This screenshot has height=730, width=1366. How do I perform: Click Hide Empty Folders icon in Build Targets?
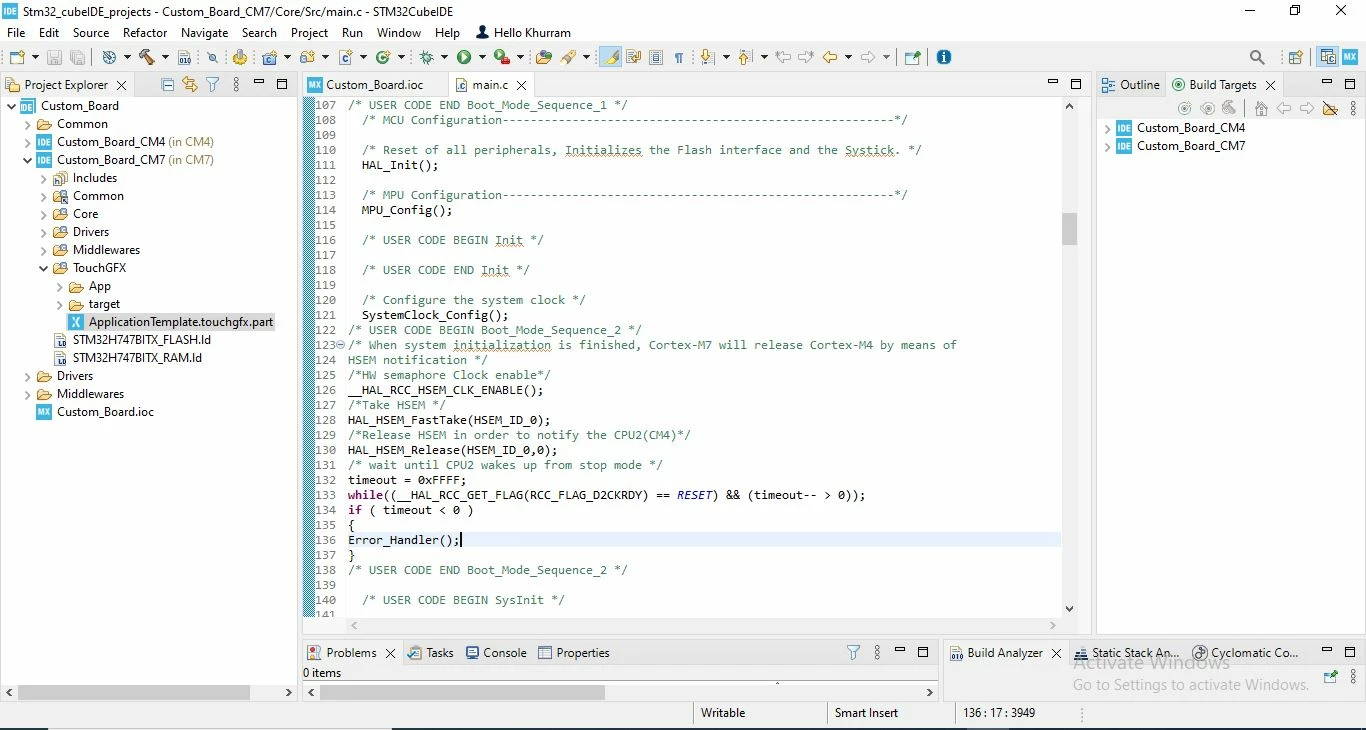pos(1329,108)
